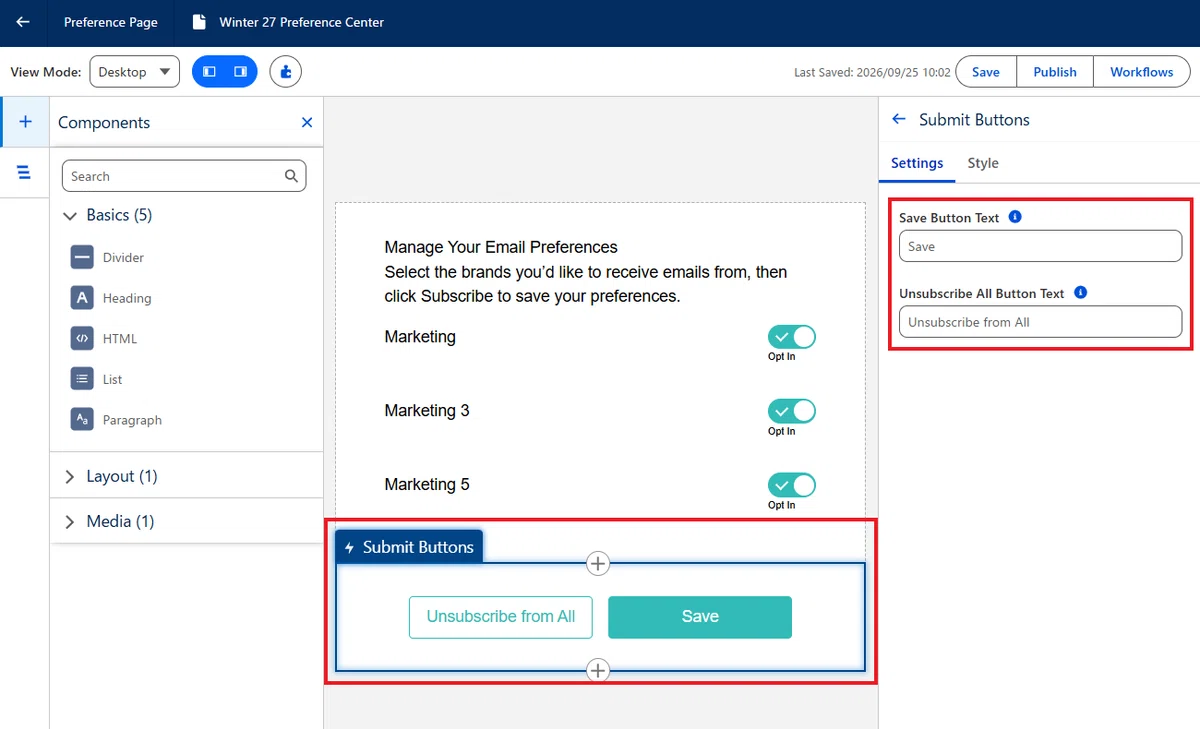This screenshot has width=1200, height=729.
Task: Click the back arrow in top header
Action: pyautogui.click(x=23, y=22)
